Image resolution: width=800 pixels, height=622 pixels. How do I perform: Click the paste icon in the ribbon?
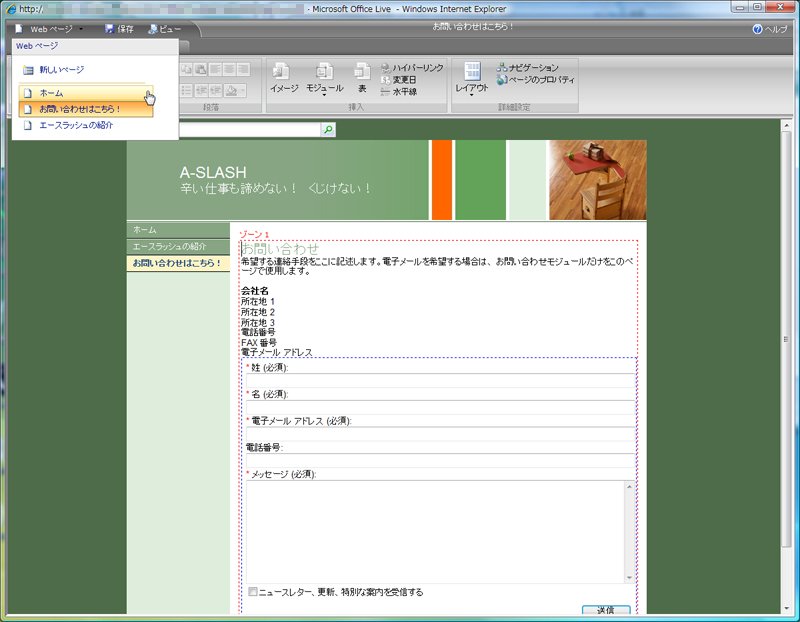pos(201,69)
